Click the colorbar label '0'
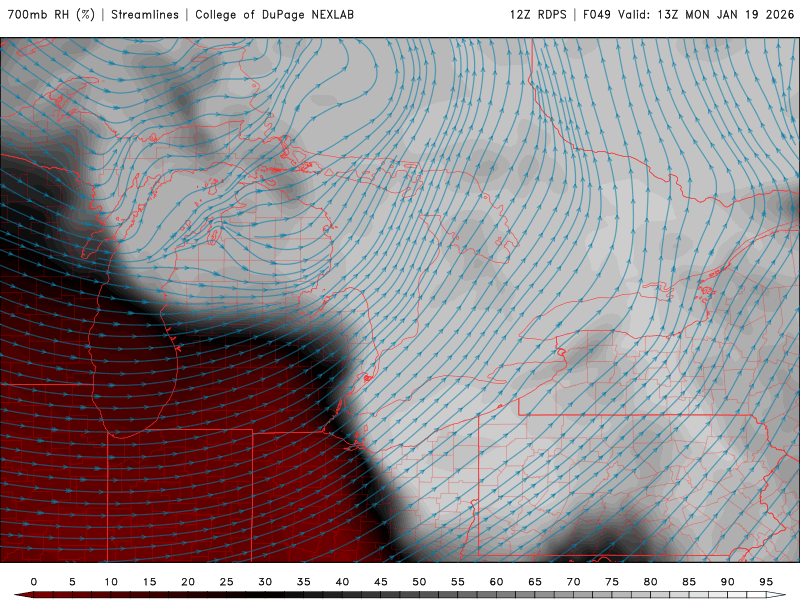The width and height of the screenshot is (800, 600). (x=34, y=582)
